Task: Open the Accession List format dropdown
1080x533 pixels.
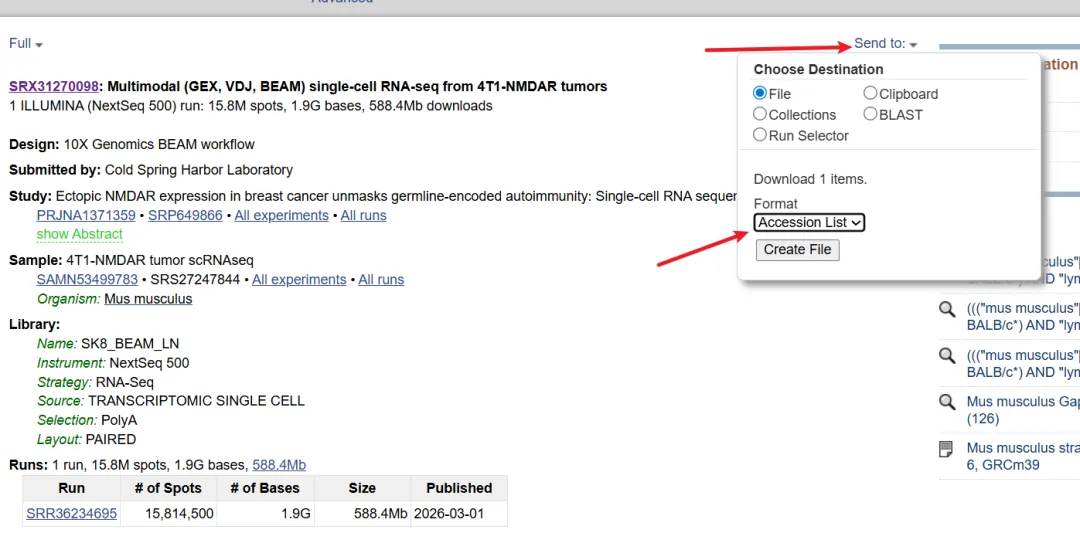Action: [809, 223]
